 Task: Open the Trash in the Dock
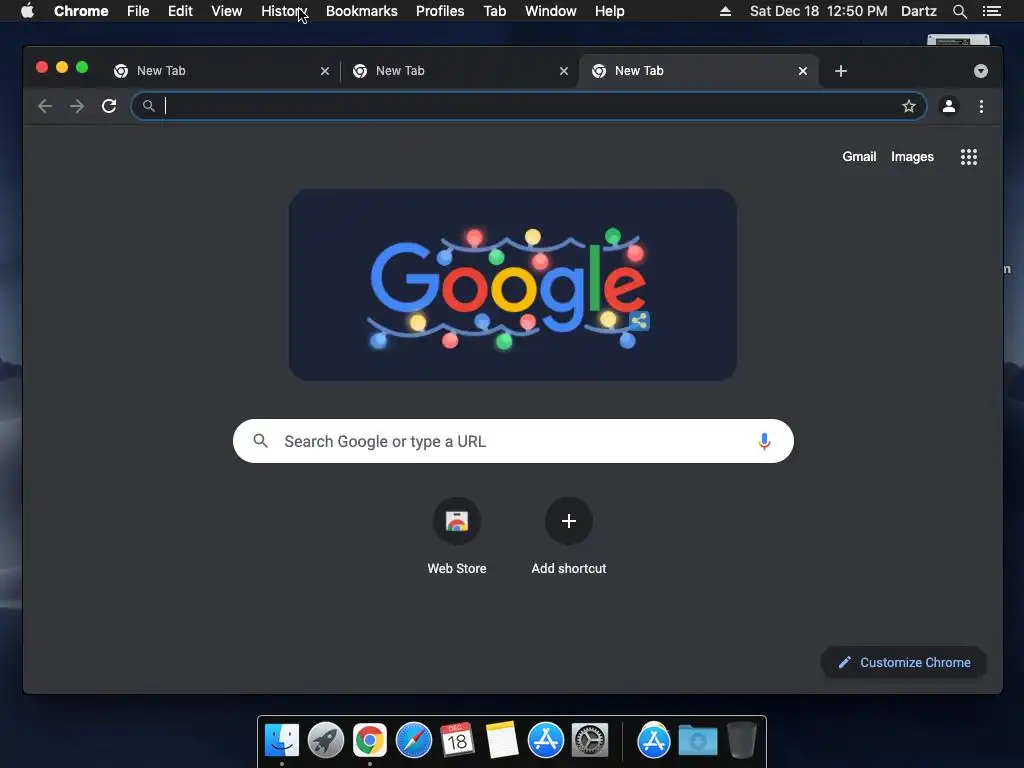pos(742,740)
